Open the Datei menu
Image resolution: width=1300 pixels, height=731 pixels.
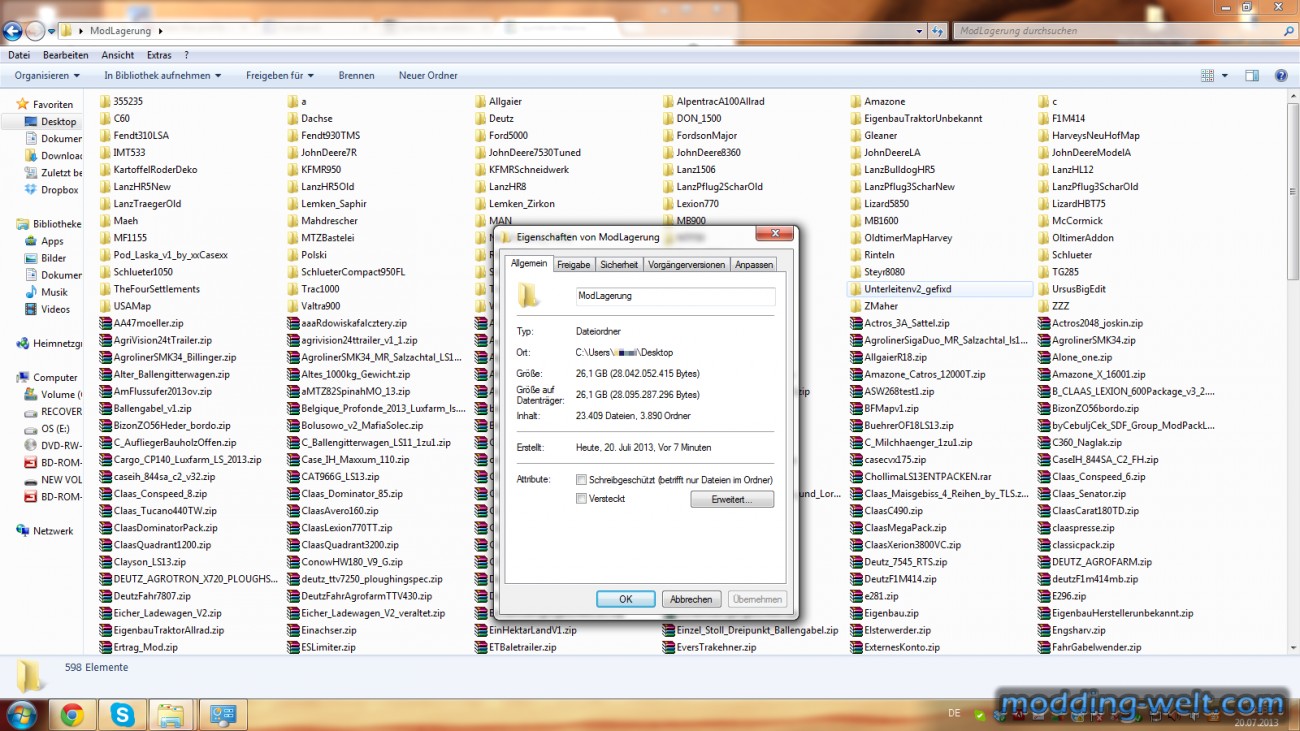point(19,55)
